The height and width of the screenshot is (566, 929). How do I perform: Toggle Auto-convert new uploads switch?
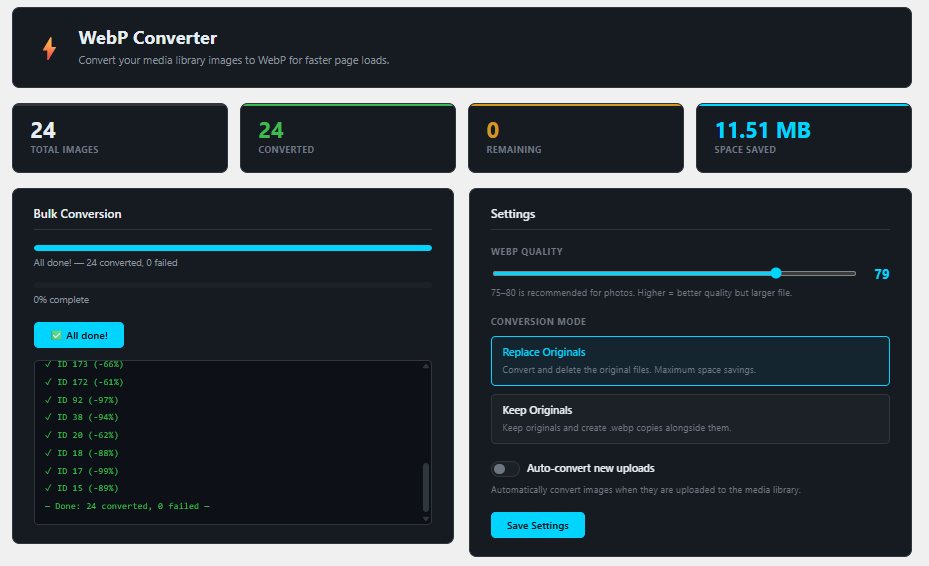(x=505, y=469)
